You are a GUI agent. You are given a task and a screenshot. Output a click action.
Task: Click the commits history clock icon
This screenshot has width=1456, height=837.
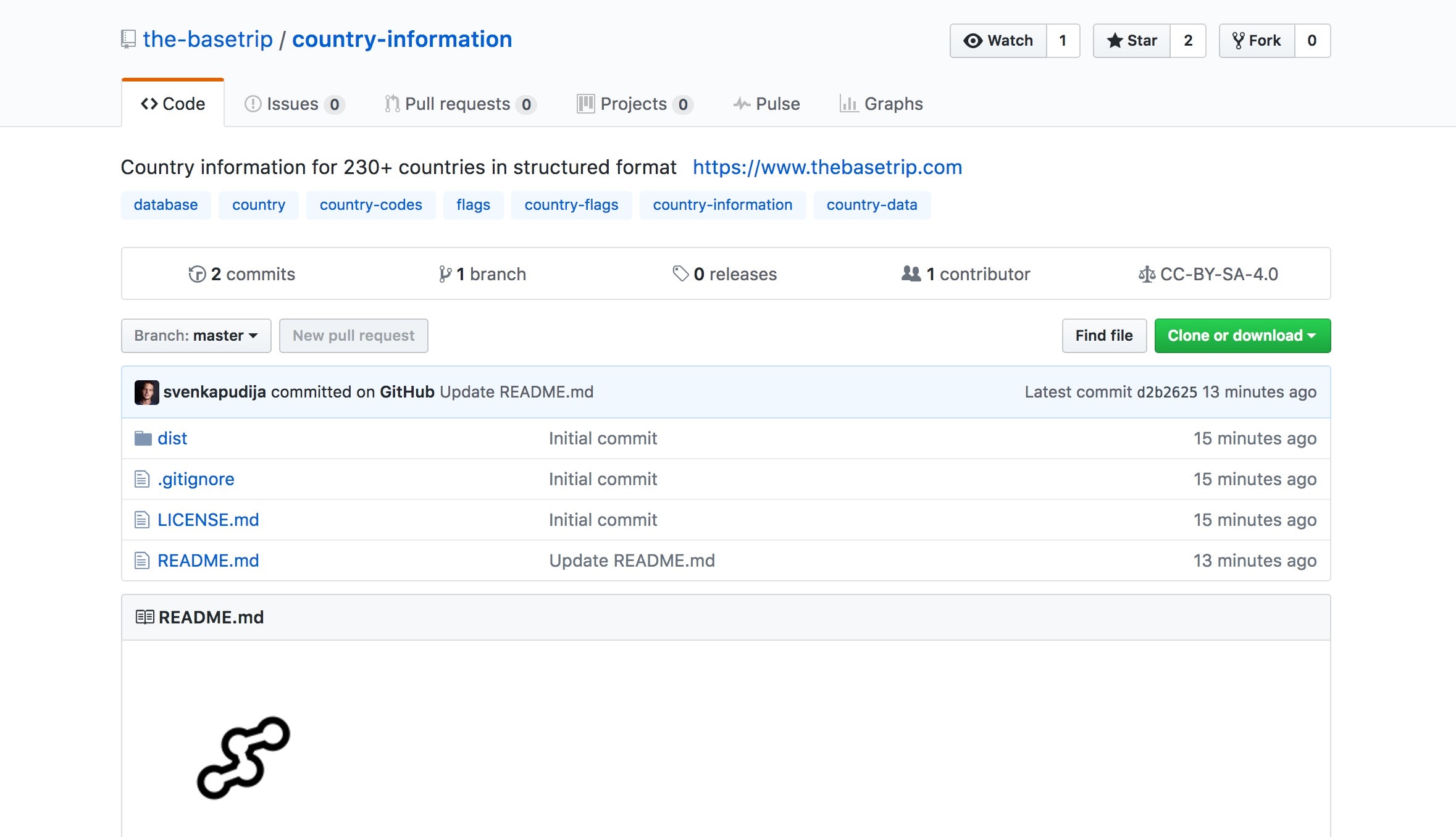[197, 274]
